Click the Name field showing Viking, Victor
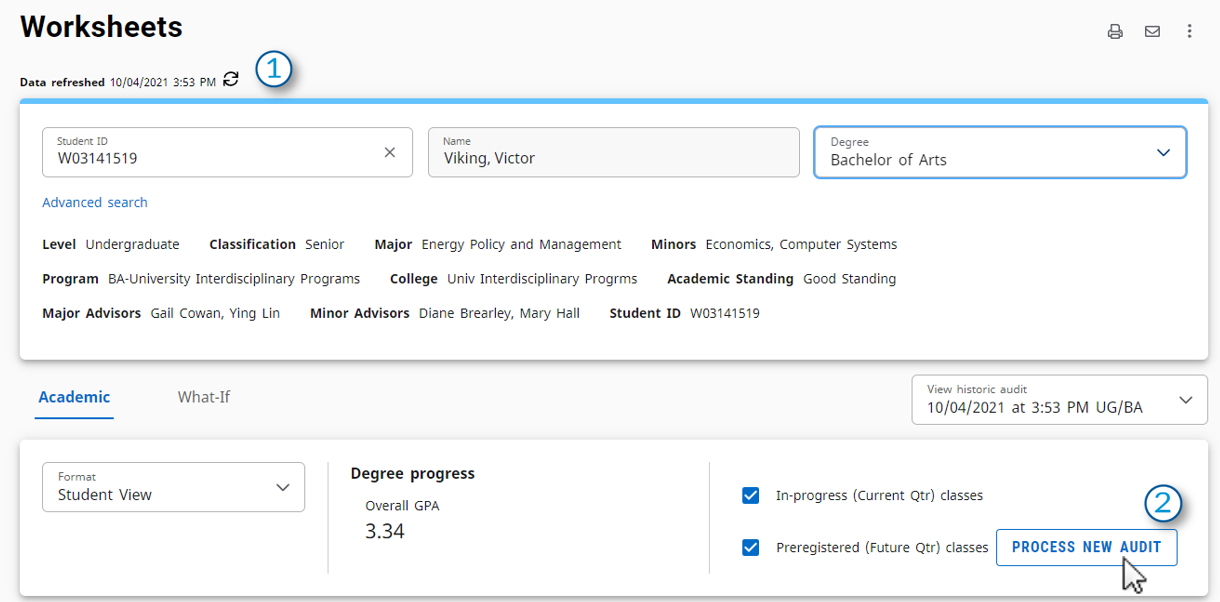 click(x=614, y=152)
